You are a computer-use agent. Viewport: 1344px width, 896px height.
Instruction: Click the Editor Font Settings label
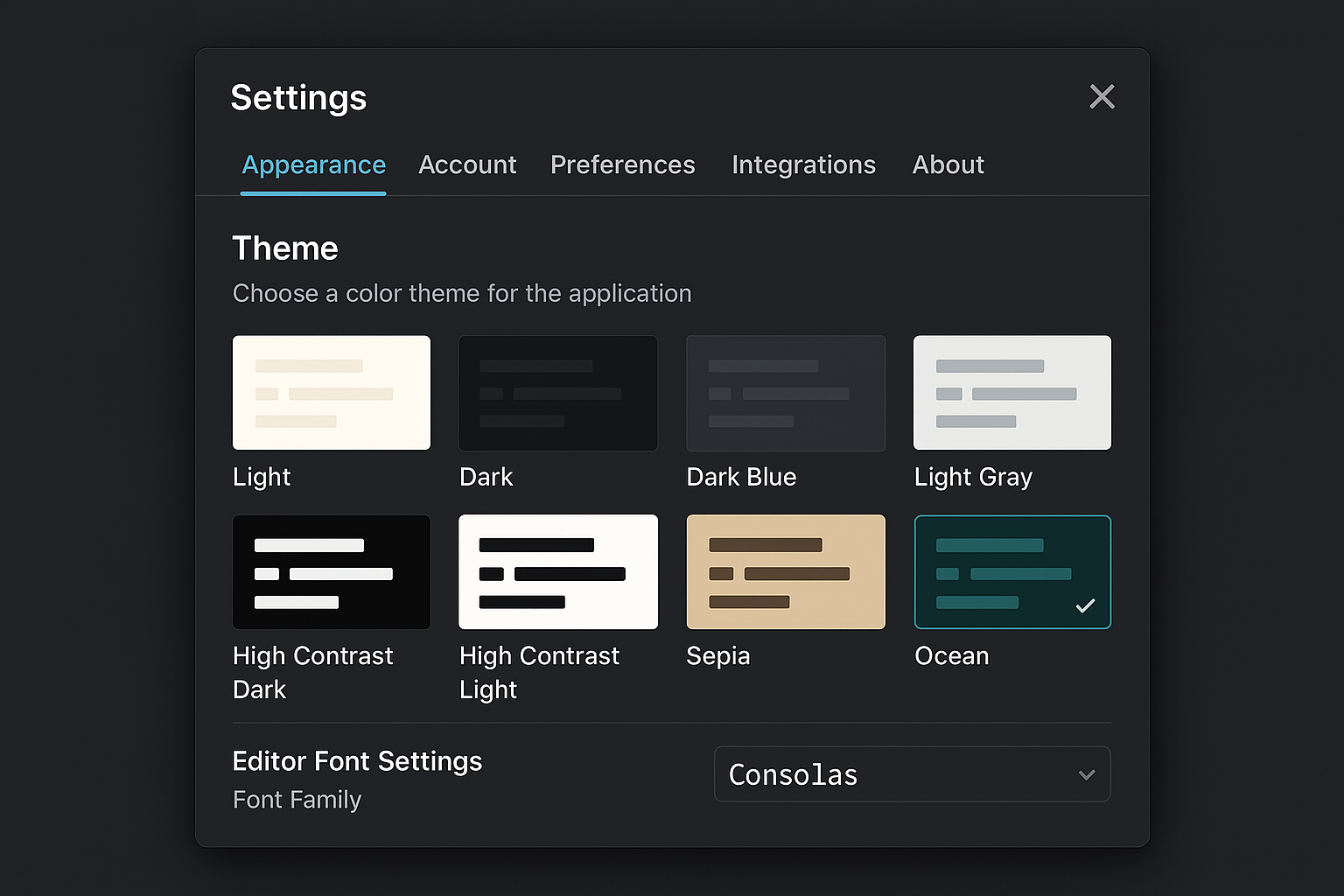[356, 761]
